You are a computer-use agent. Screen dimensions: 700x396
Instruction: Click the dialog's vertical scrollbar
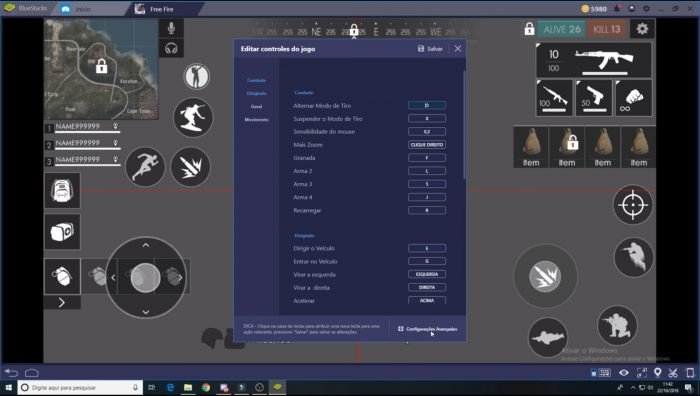[x=464, y=125]
